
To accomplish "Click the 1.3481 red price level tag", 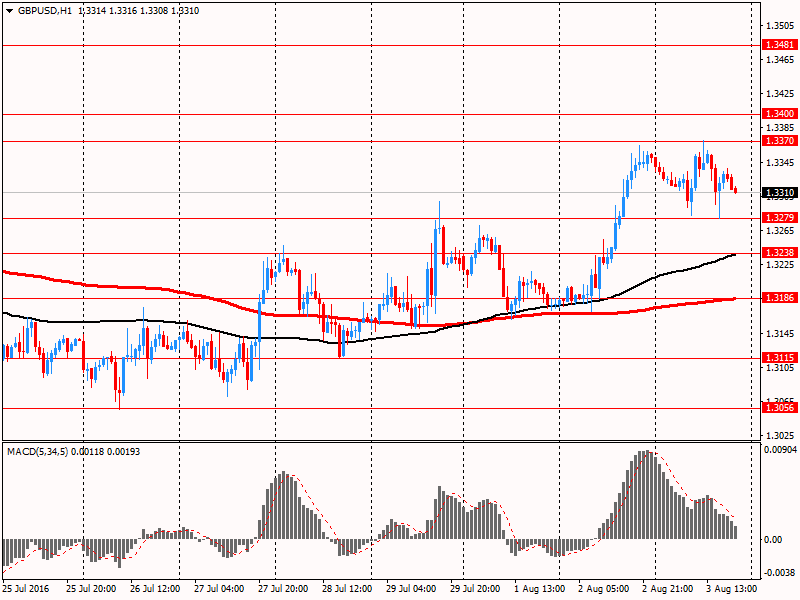I will click(x=779, y=46).
